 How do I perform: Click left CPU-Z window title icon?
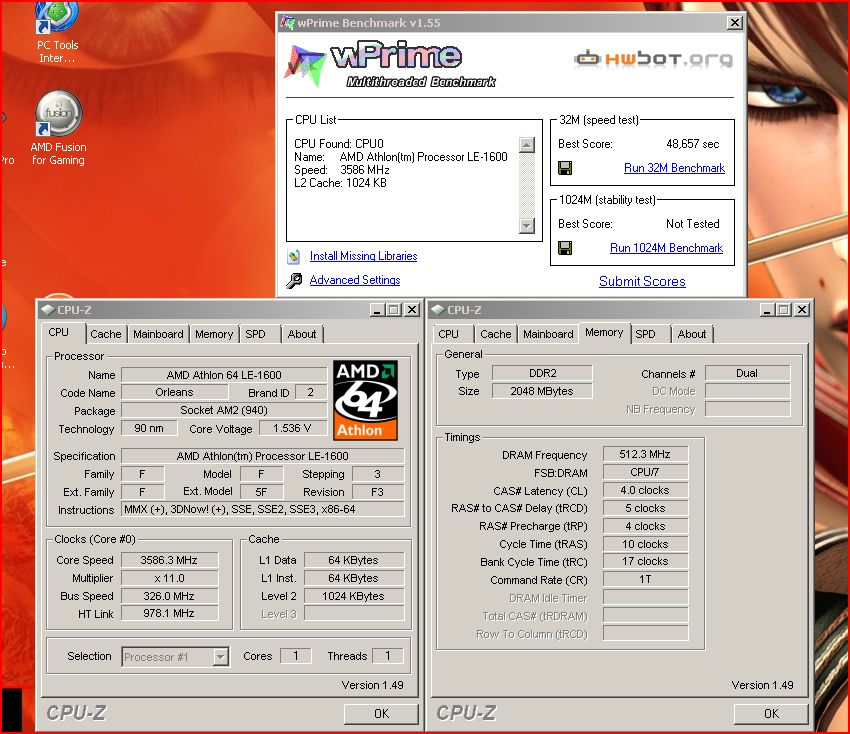48,310
